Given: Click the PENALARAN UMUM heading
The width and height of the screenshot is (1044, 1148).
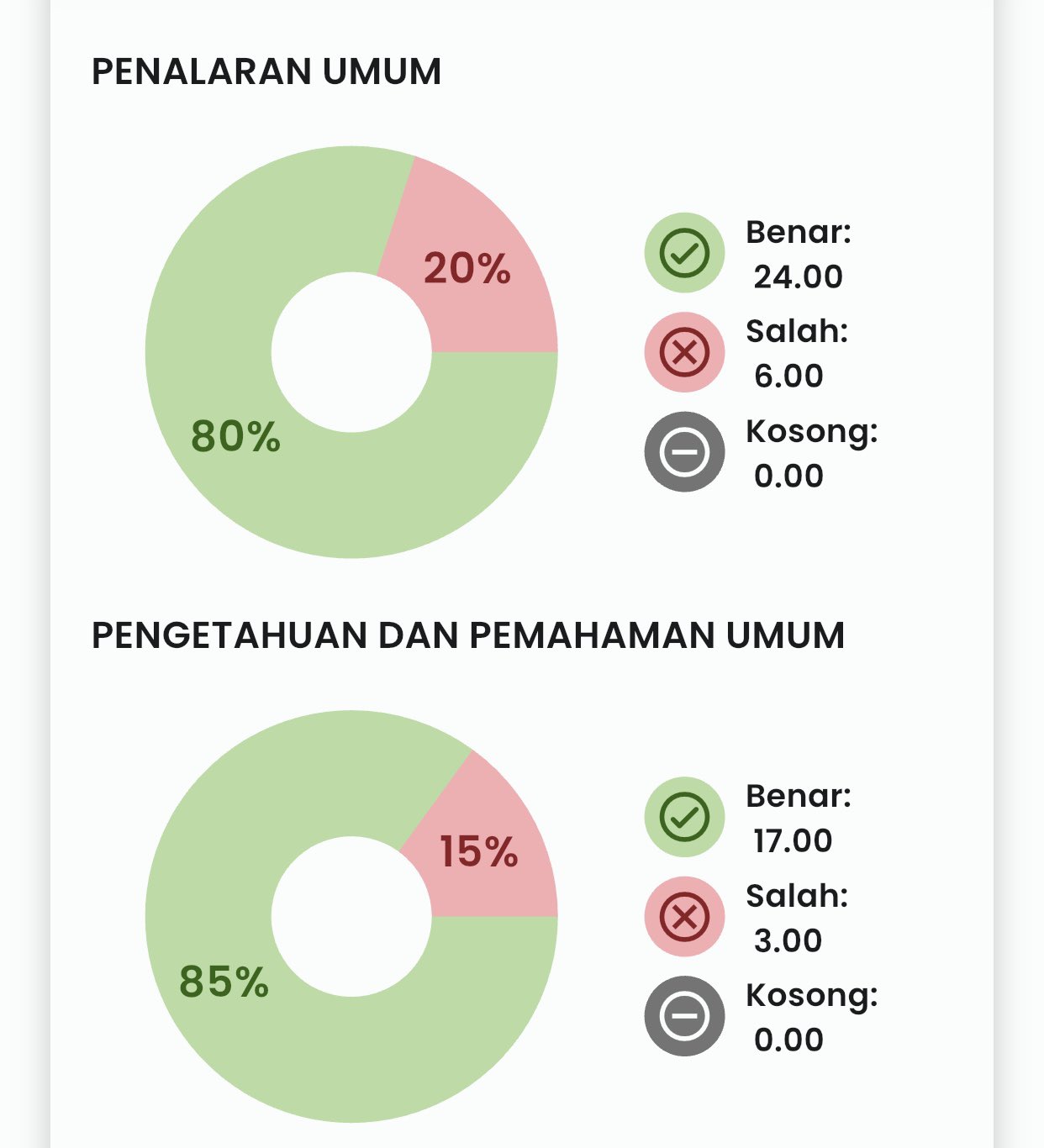Looking at the screenshot, I should point(266,72).
